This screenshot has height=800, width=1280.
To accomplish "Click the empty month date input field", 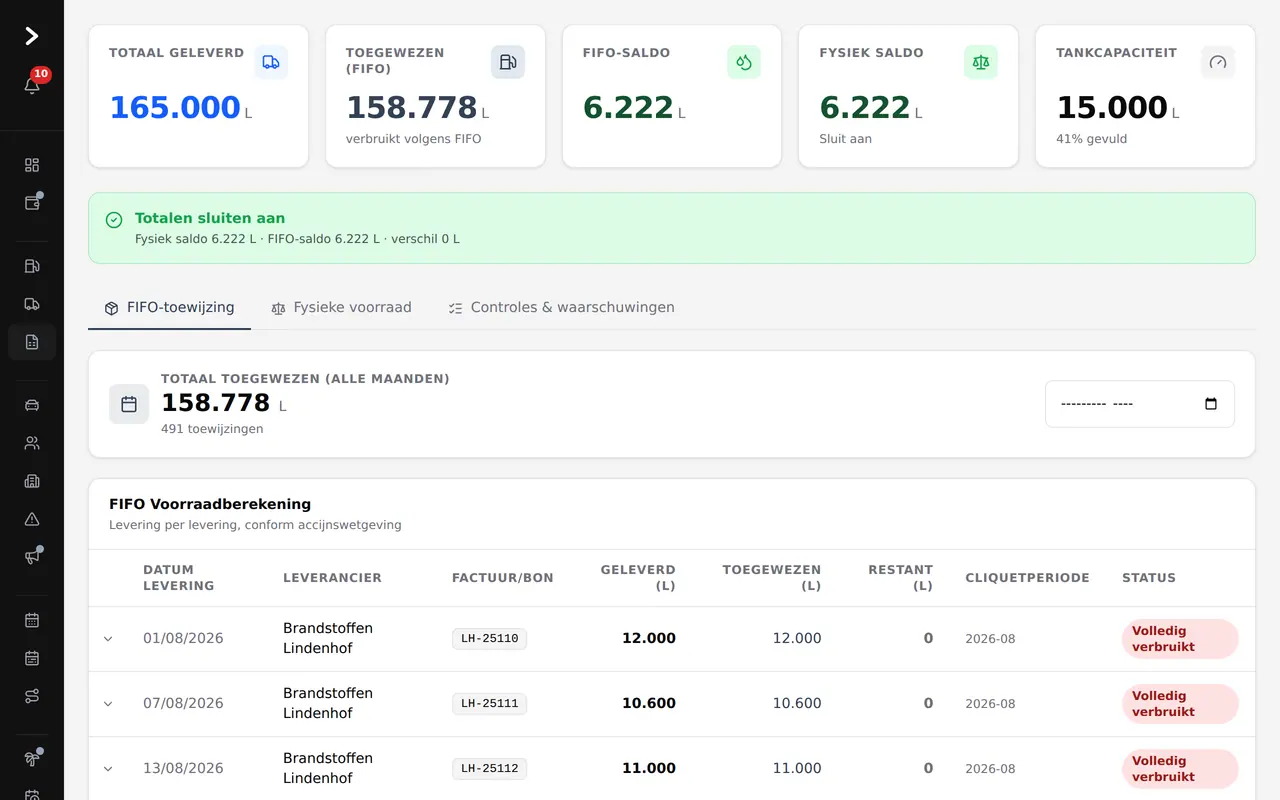I will [1140, 404].
